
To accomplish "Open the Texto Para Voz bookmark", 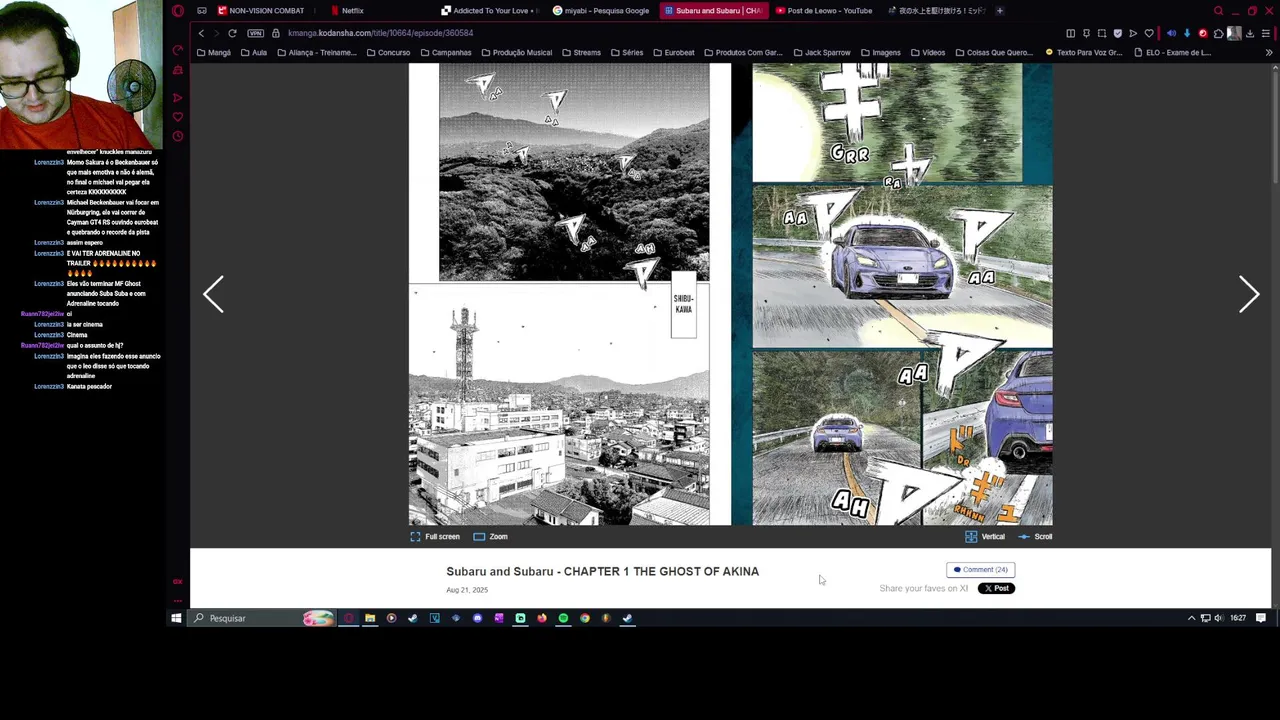I will tap(1084, 52).
